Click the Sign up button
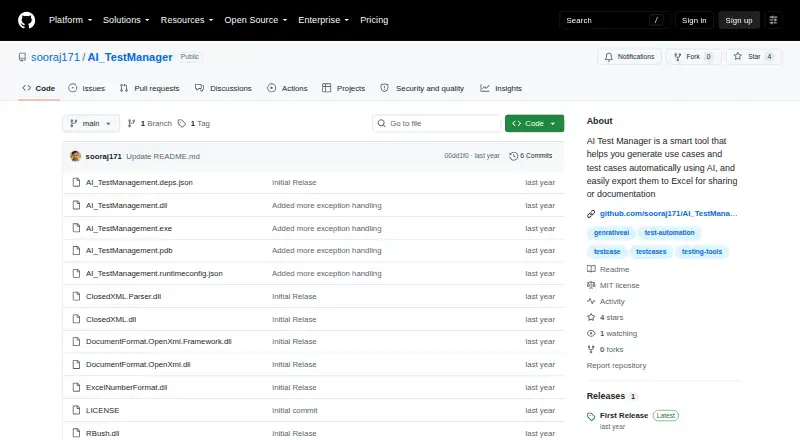 point(739,20)
